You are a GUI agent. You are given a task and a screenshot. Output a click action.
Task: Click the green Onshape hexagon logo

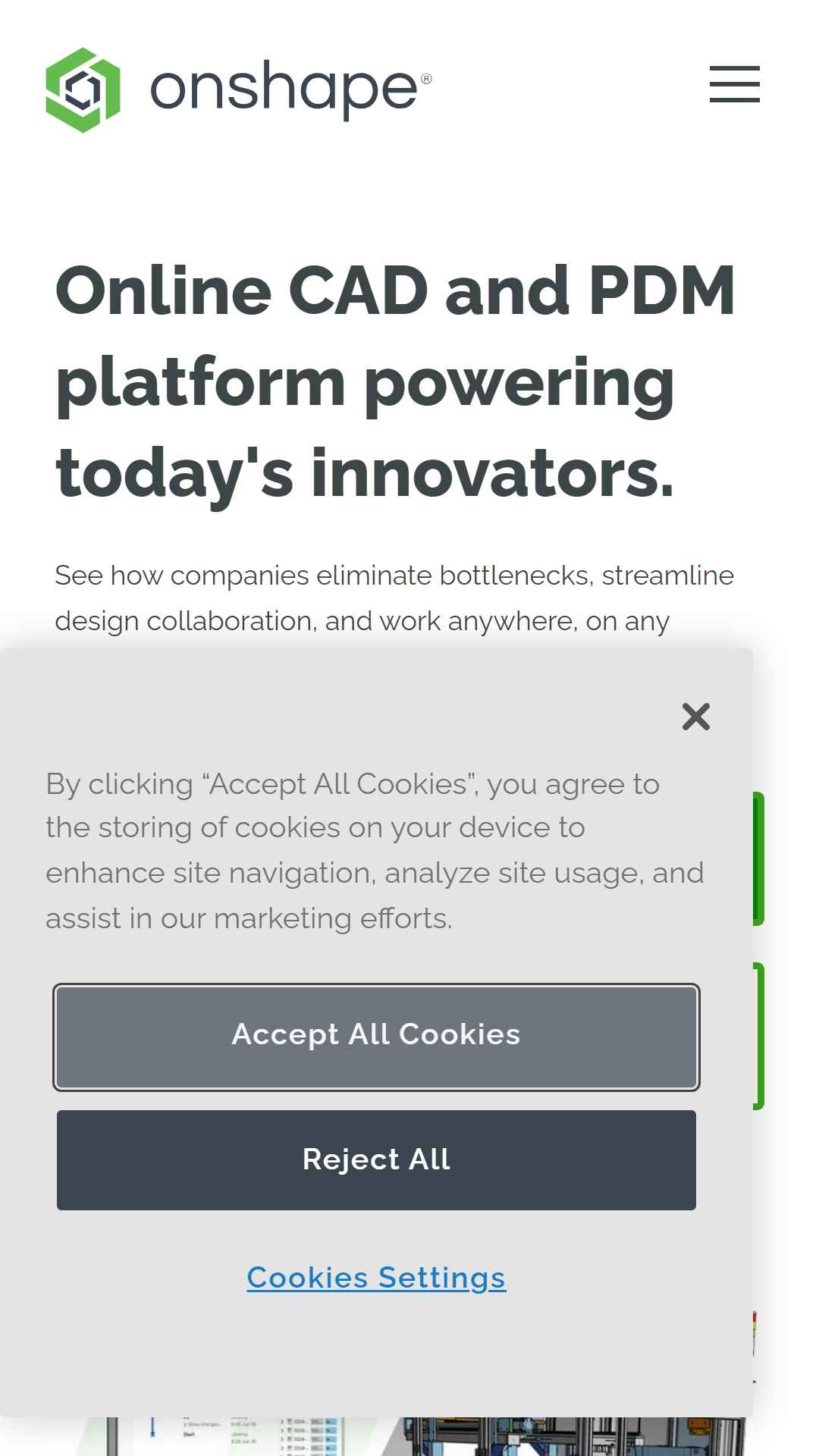[x=83, y=89]
